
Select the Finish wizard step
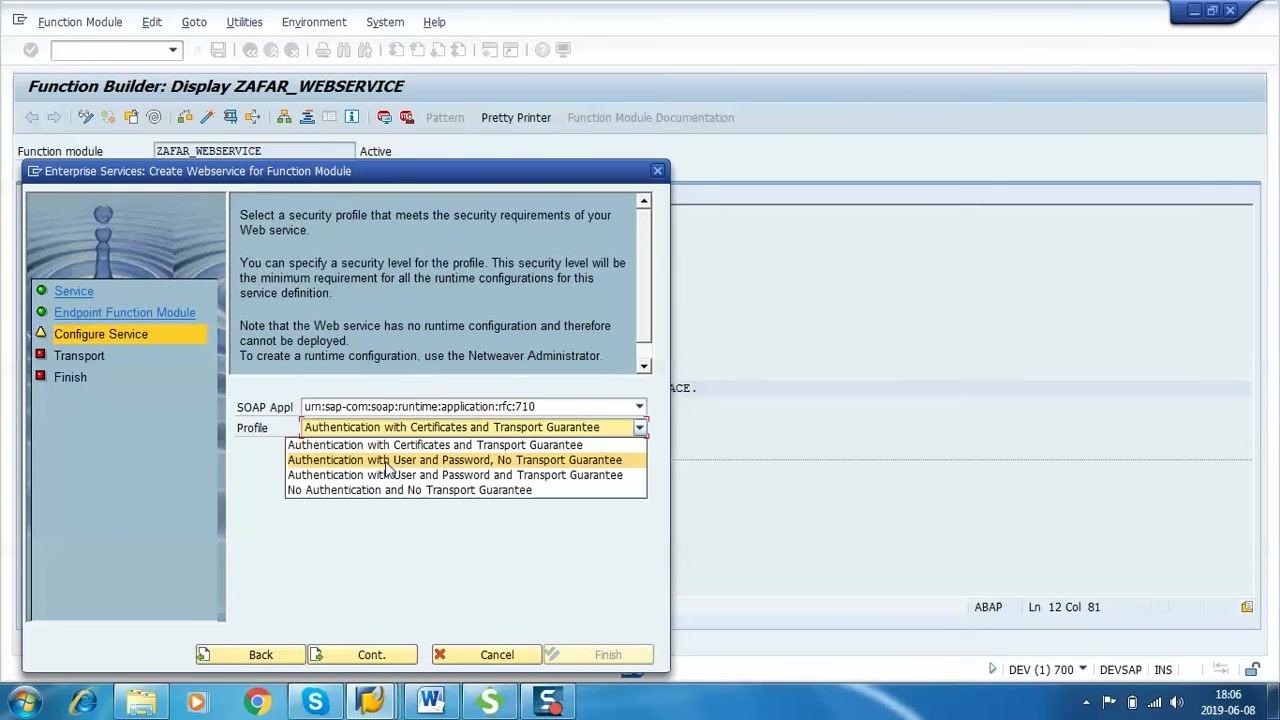pyautogui.click(x=70, y=378)
